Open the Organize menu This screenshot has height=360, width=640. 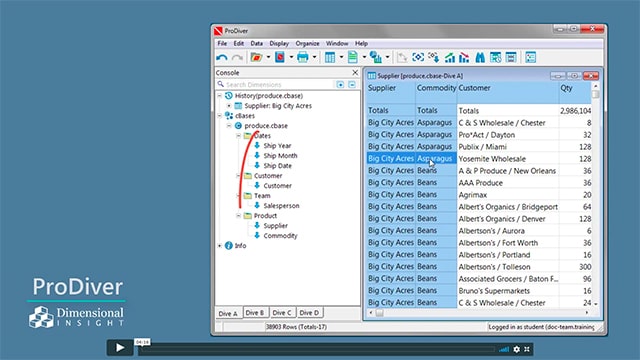[307, 43]
